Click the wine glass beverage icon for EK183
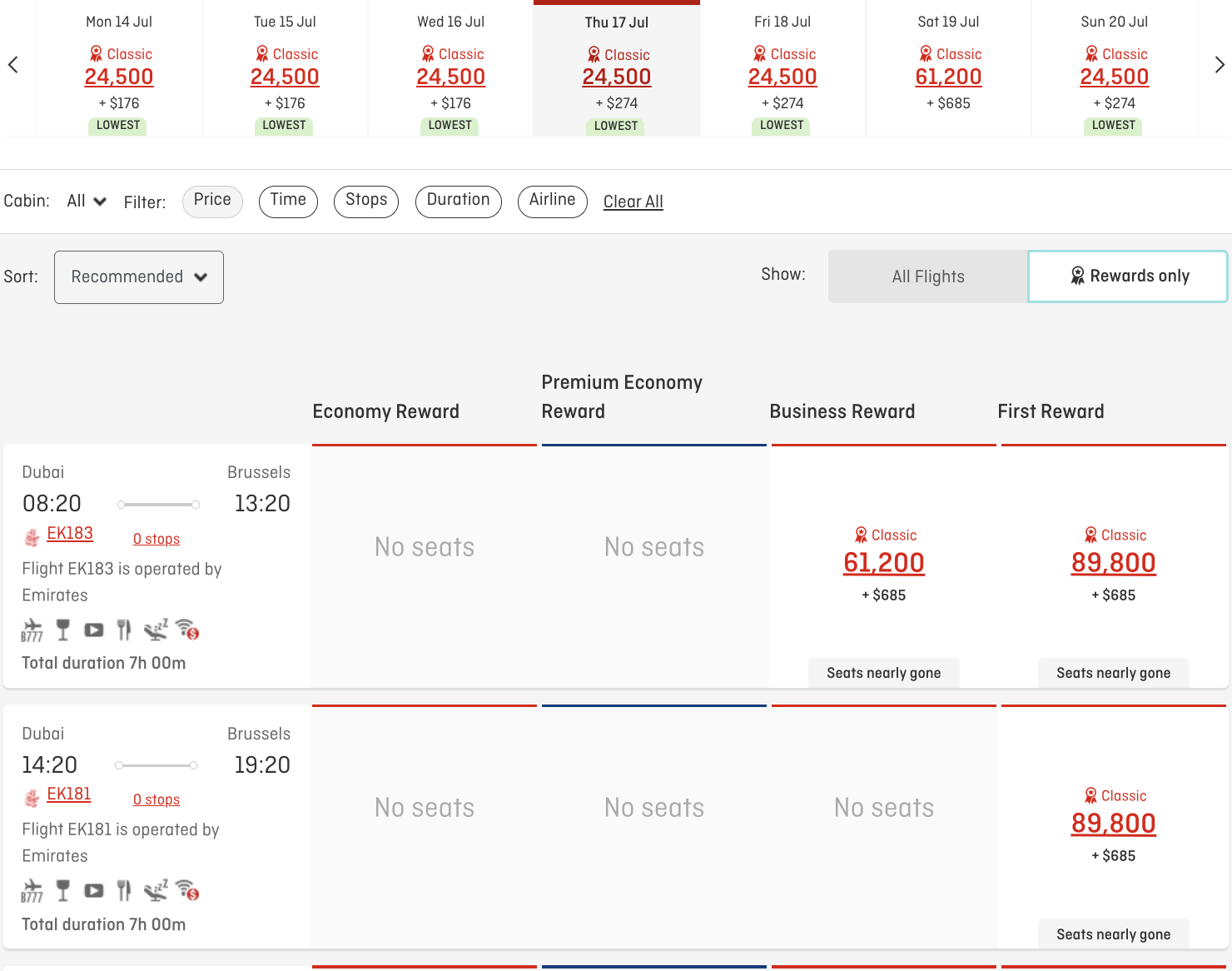1232x971 pixels. (62, 630)
